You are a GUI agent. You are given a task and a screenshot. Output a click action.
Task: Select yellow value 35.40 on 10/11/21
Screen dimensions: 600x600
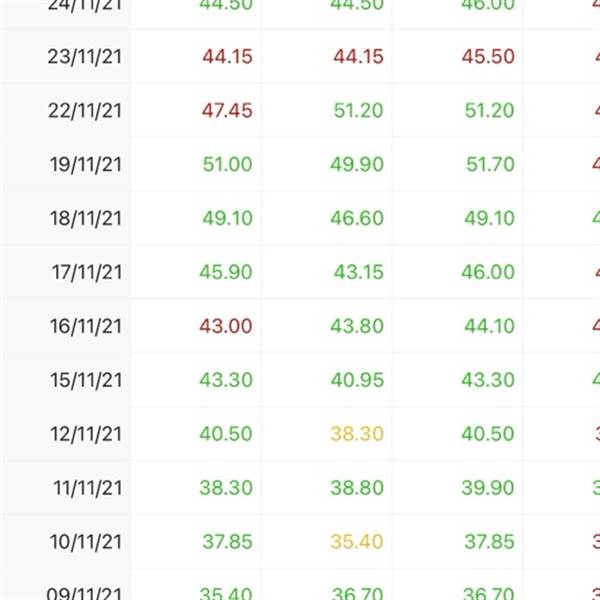pos(357,542)
